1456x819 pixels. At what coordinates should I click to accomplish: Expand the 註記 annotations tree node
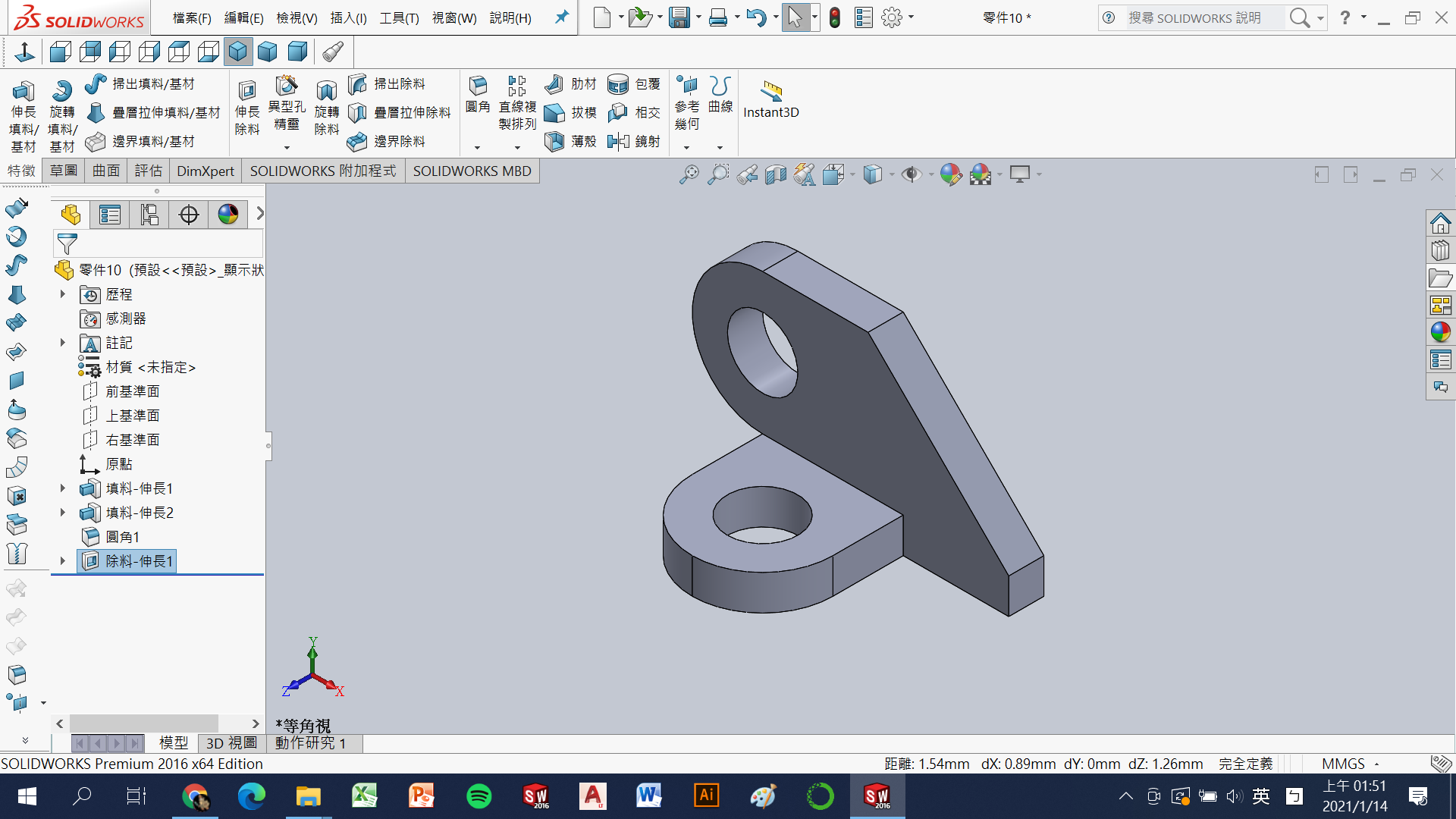63,343
